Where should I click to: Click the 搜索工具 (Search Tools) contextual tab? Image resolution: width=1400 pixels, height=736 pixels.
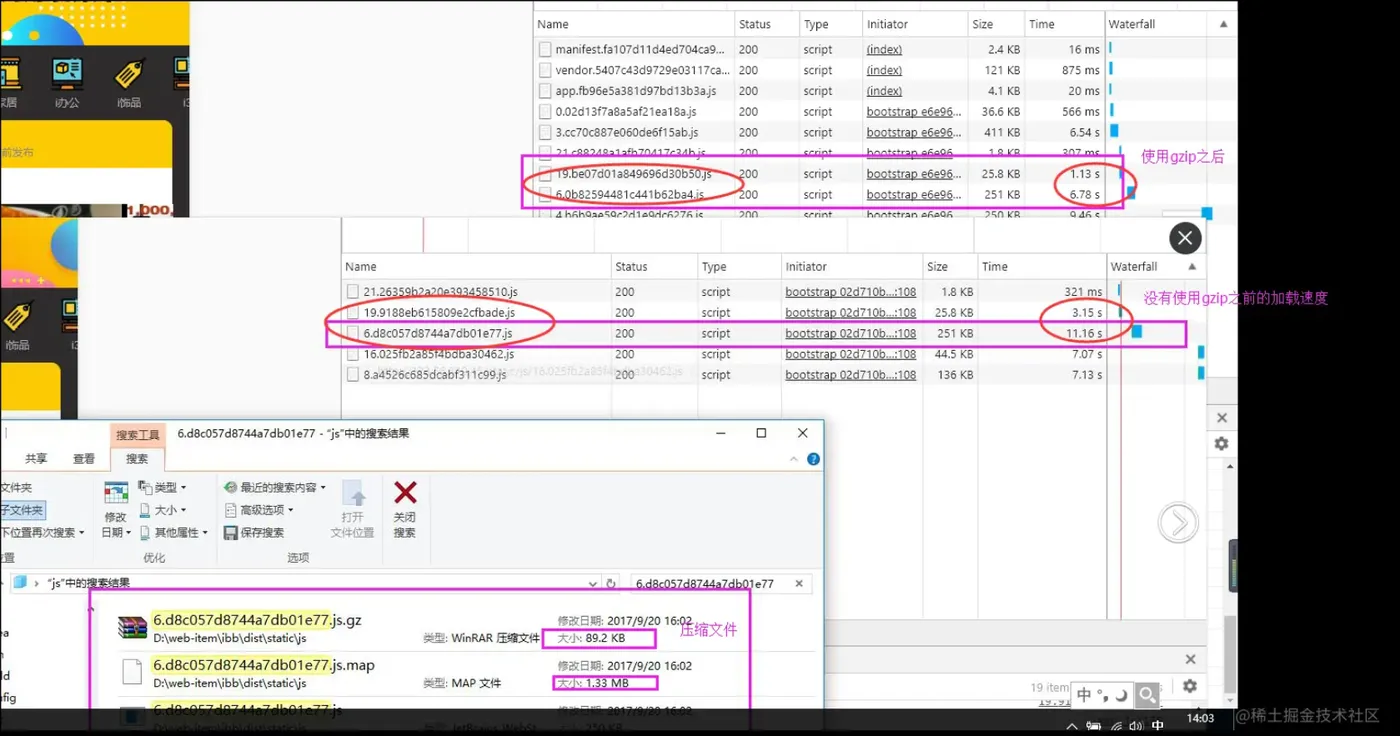(138, 435)
